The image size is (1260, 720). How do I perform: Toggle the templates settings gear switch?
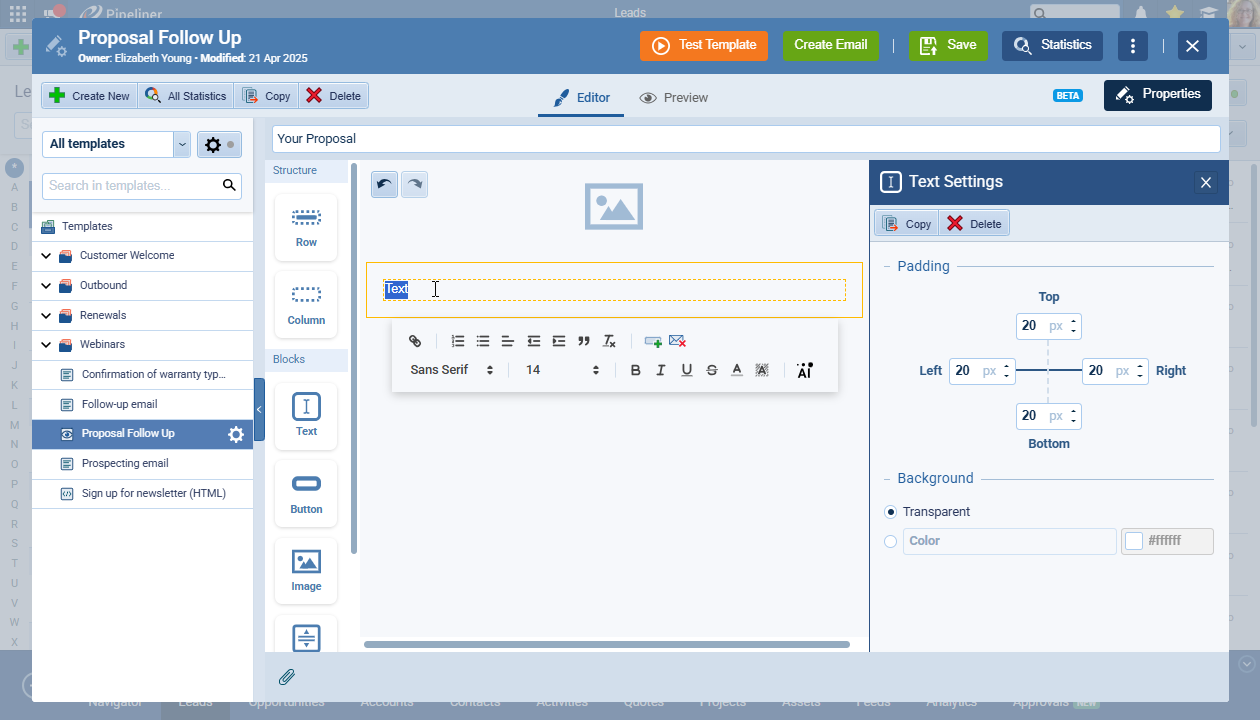point(219,145)
